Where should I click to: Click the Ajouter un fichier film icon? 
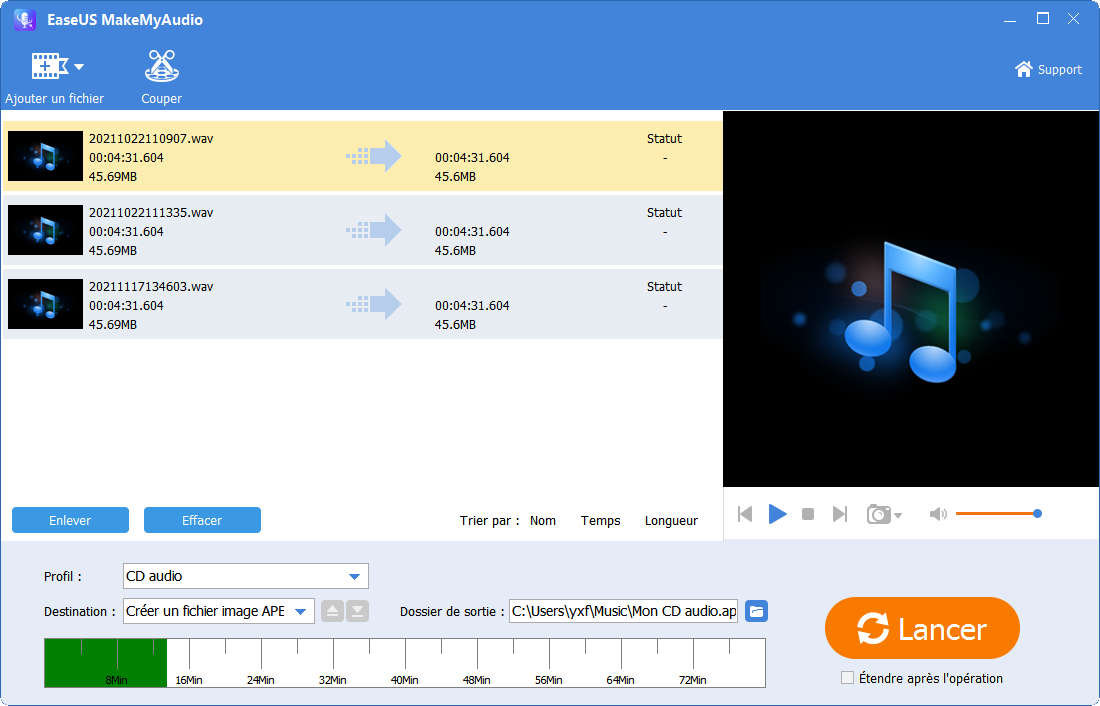[49, 67]
